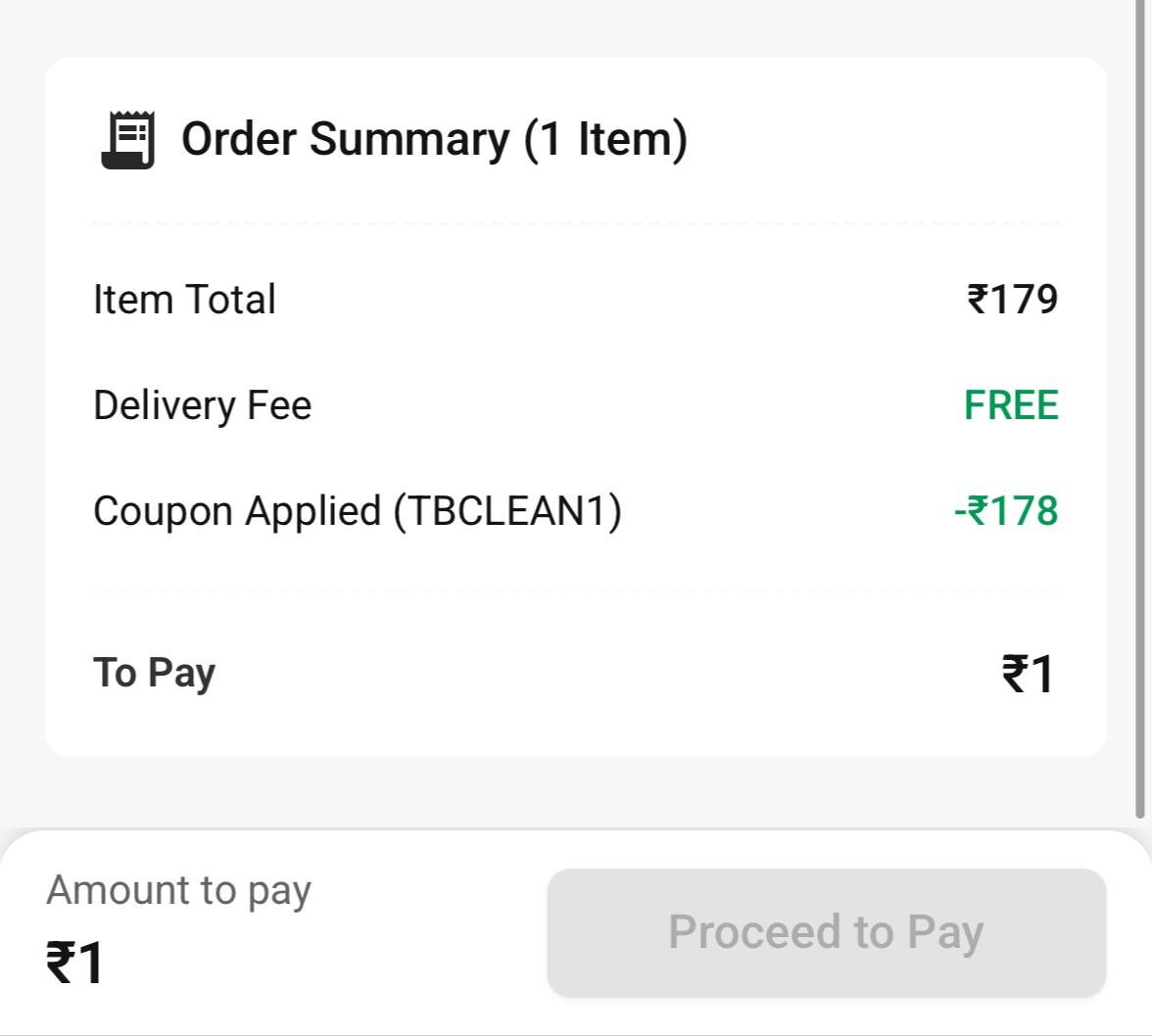Tap the ₹1 amount in To Pay row
Screen dimensions: 1152x1036
click(1028, 675)
